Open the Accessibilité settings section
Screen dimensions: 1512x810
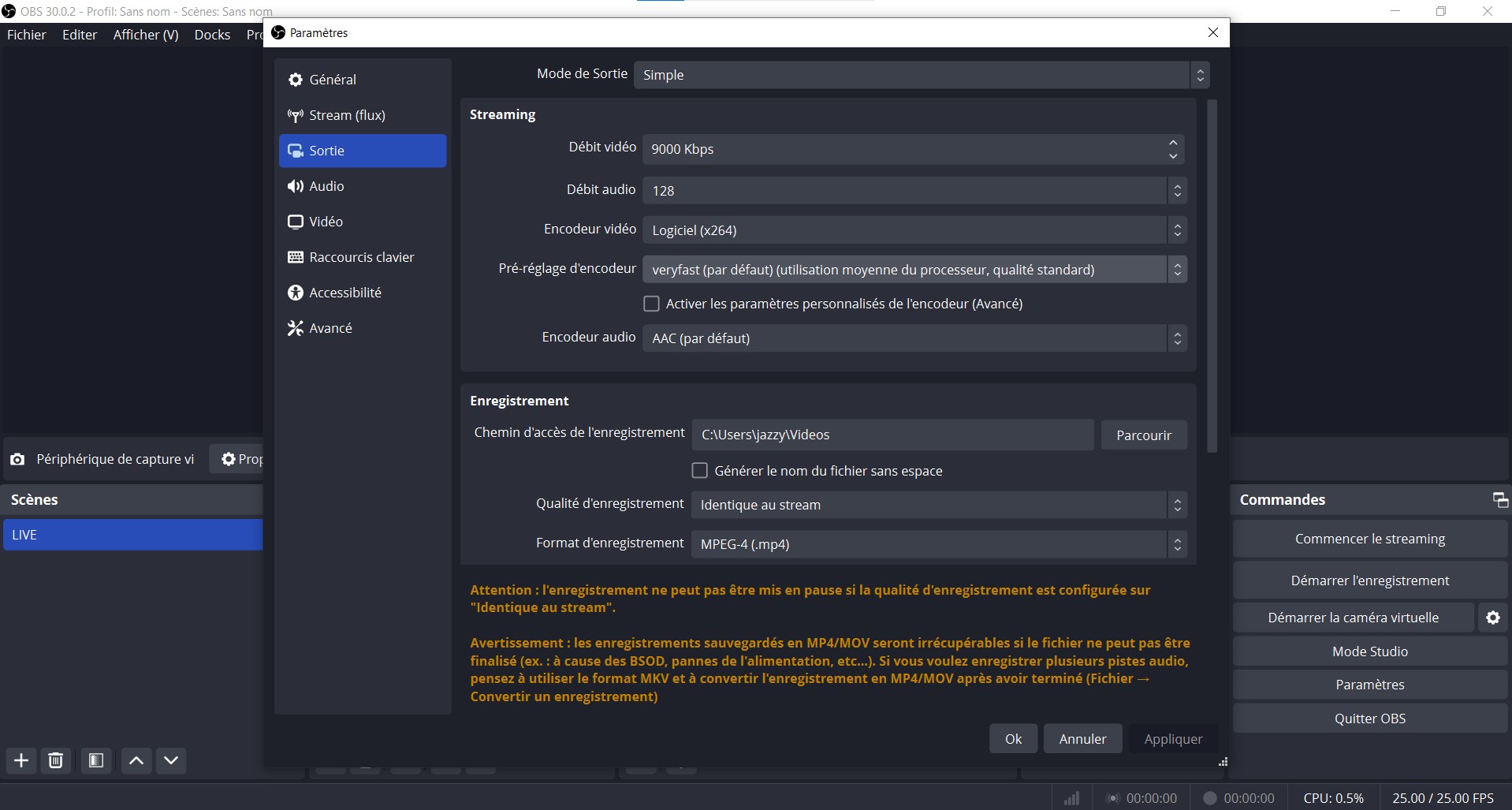click(345, 293)
